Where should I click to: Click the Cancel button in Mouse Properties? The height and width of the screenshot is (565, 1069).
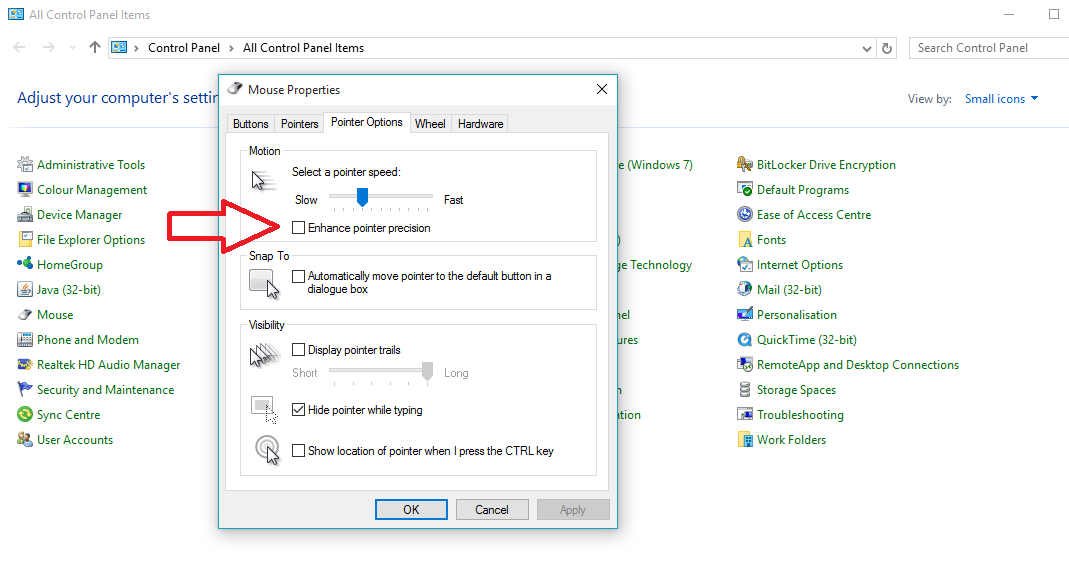point(491,510)
